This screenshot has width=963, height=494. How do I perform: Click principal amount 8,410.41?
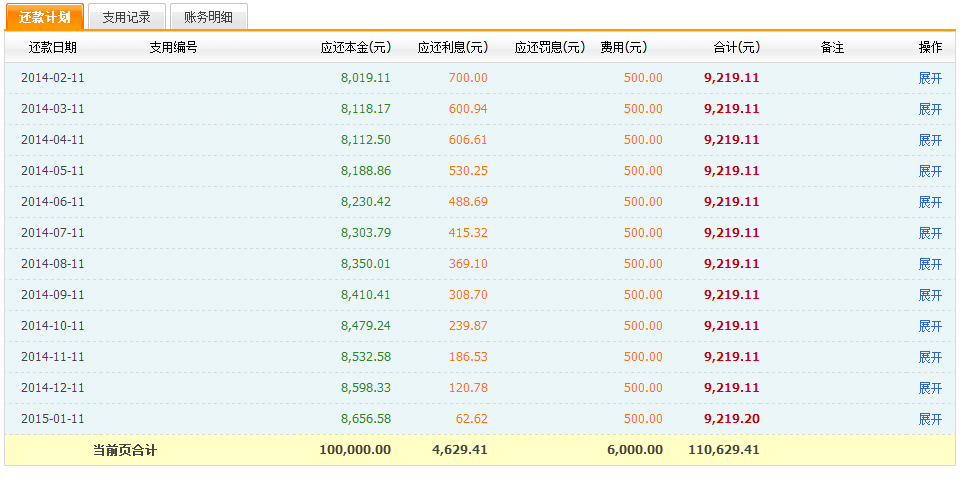(365, 295)
